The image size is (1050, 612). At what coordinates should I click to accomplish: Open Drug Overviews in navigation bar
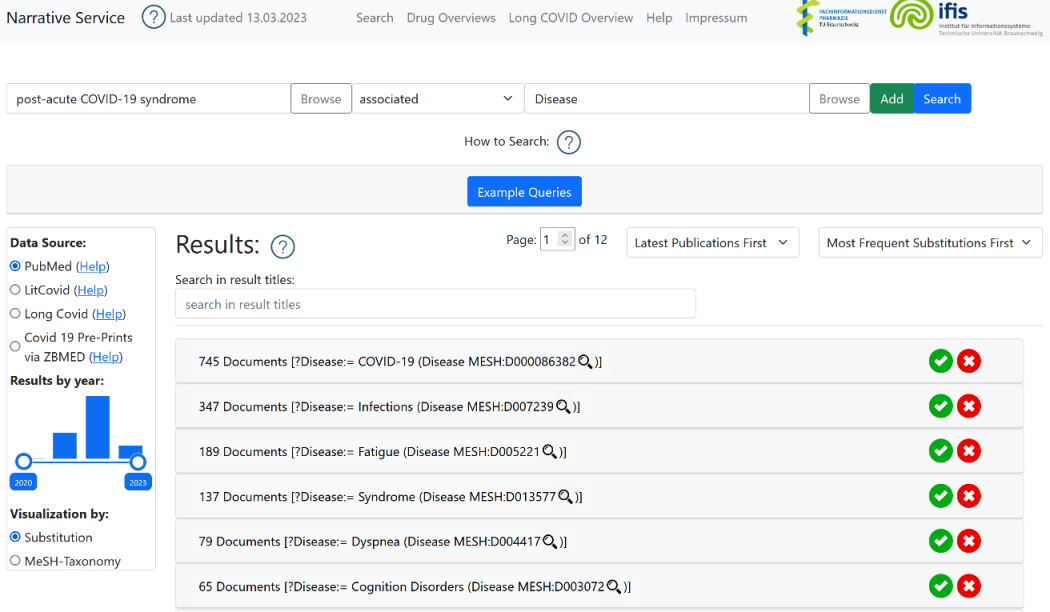[x=451, y=18]
